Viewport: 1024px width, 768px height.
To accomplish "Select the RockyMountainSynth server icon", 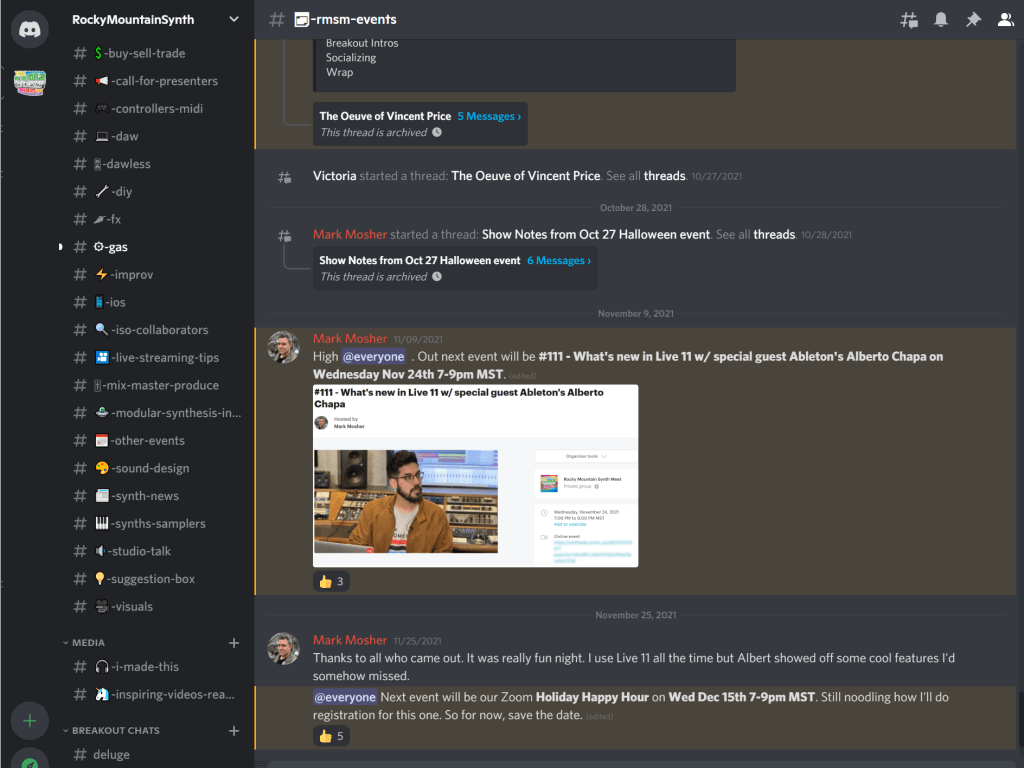I will pos(30,82).
